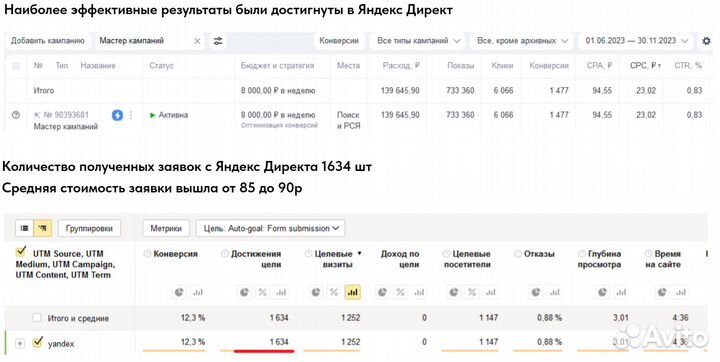Click info icon next to Отказы header
Screen dimensions: 720x362
coord(518,254)
